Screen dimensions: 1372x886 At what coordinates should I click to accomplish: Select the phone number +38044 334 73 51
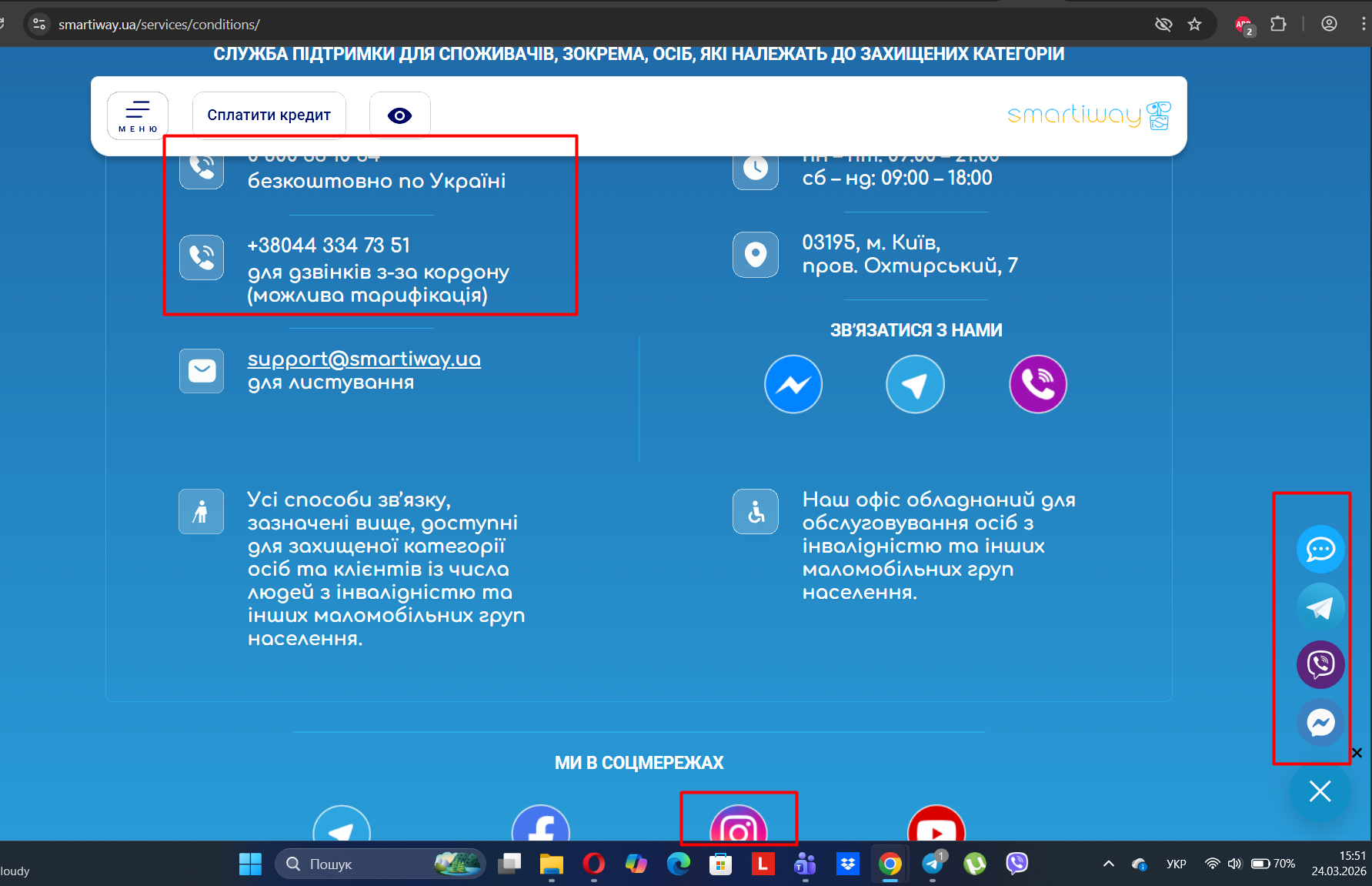click(x=329, y=246)
